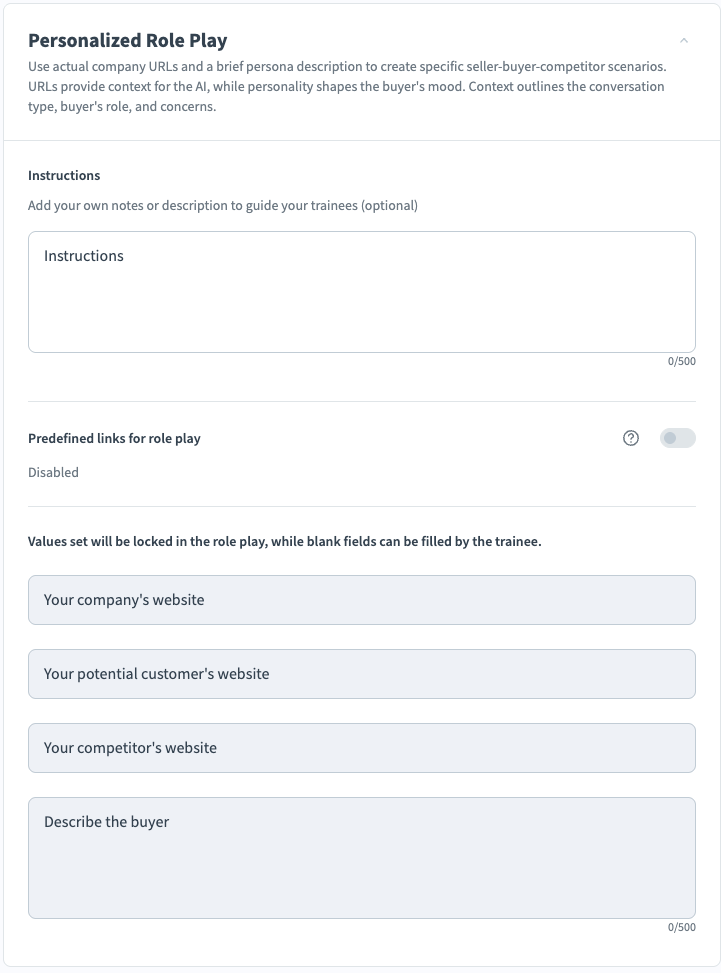The width and height of the screenshot is (721, 973).
Task: Click the buyer description 0/500 character counter
Action: coord(681,927)
